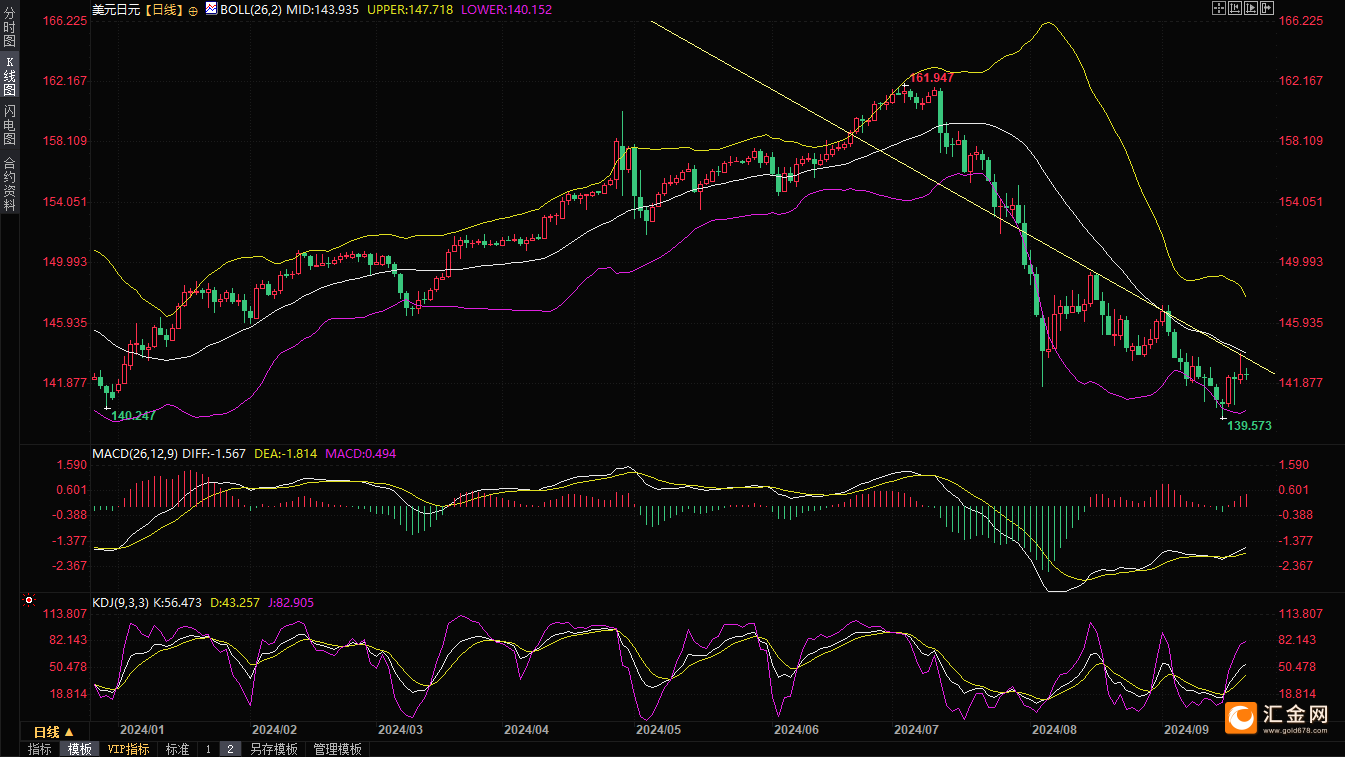
Task: Click the 美元日元 symbol title
Action: (x=115, y=9)
